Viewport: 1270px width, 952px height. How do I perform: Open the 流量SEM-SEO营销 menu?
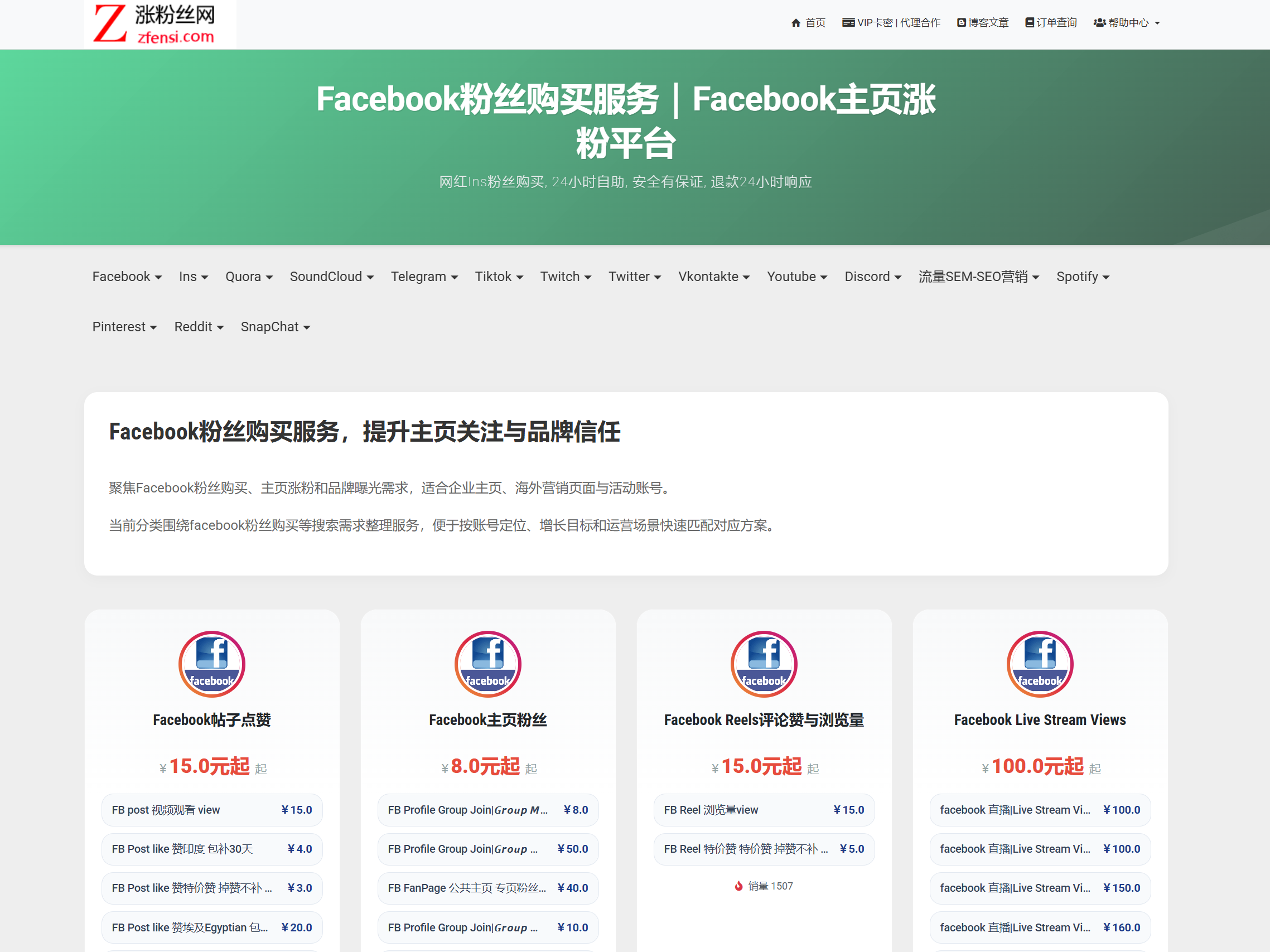(x=978, y=277)
